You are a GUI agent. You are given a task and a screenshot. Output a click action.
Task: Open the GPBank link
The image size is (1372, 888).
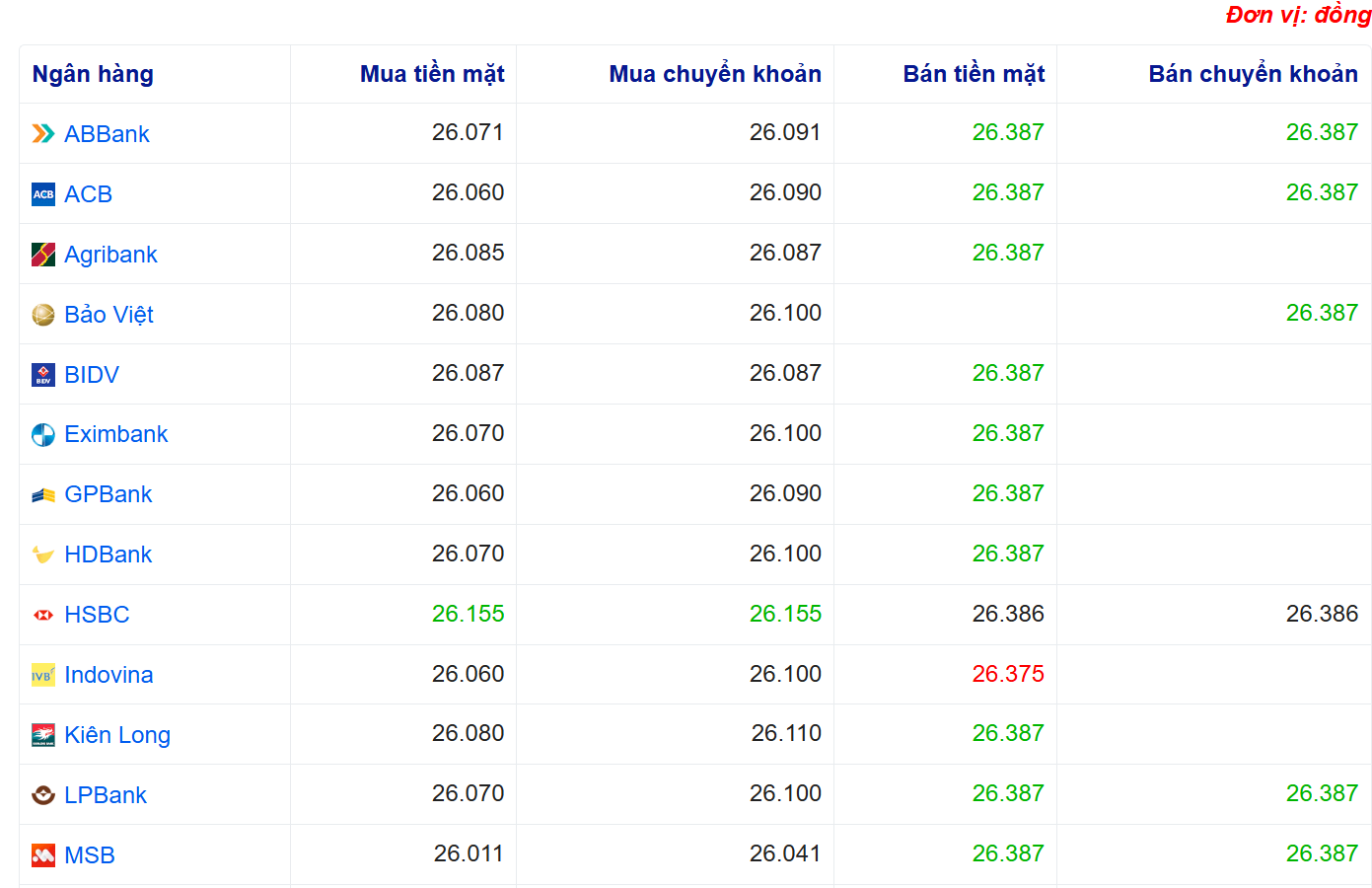(x=108, y=494)
